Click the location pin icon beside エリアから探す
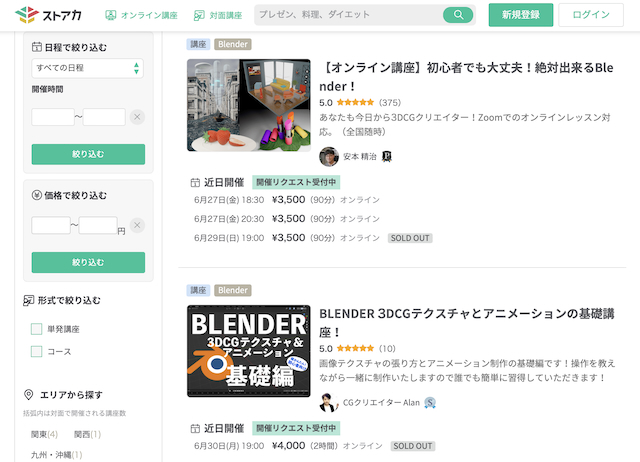This screenshot has width=640, height=462. 29,395
